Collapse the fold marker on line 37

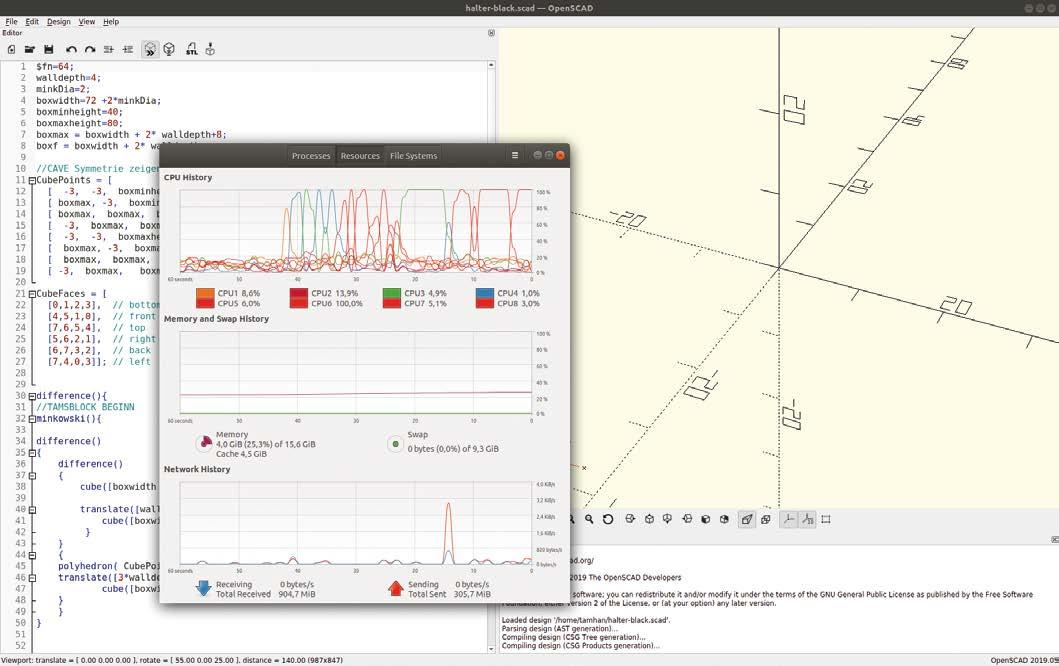[32, 476]
